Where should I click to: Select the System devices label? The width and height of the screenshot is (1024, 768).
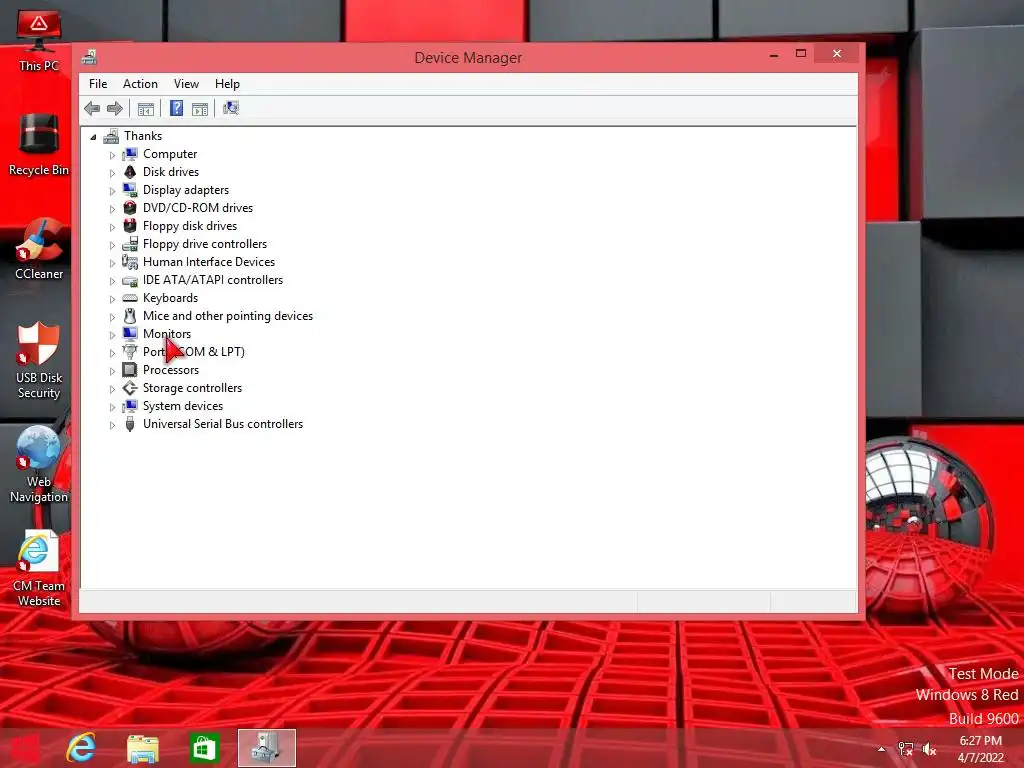(x=183, y=406)
